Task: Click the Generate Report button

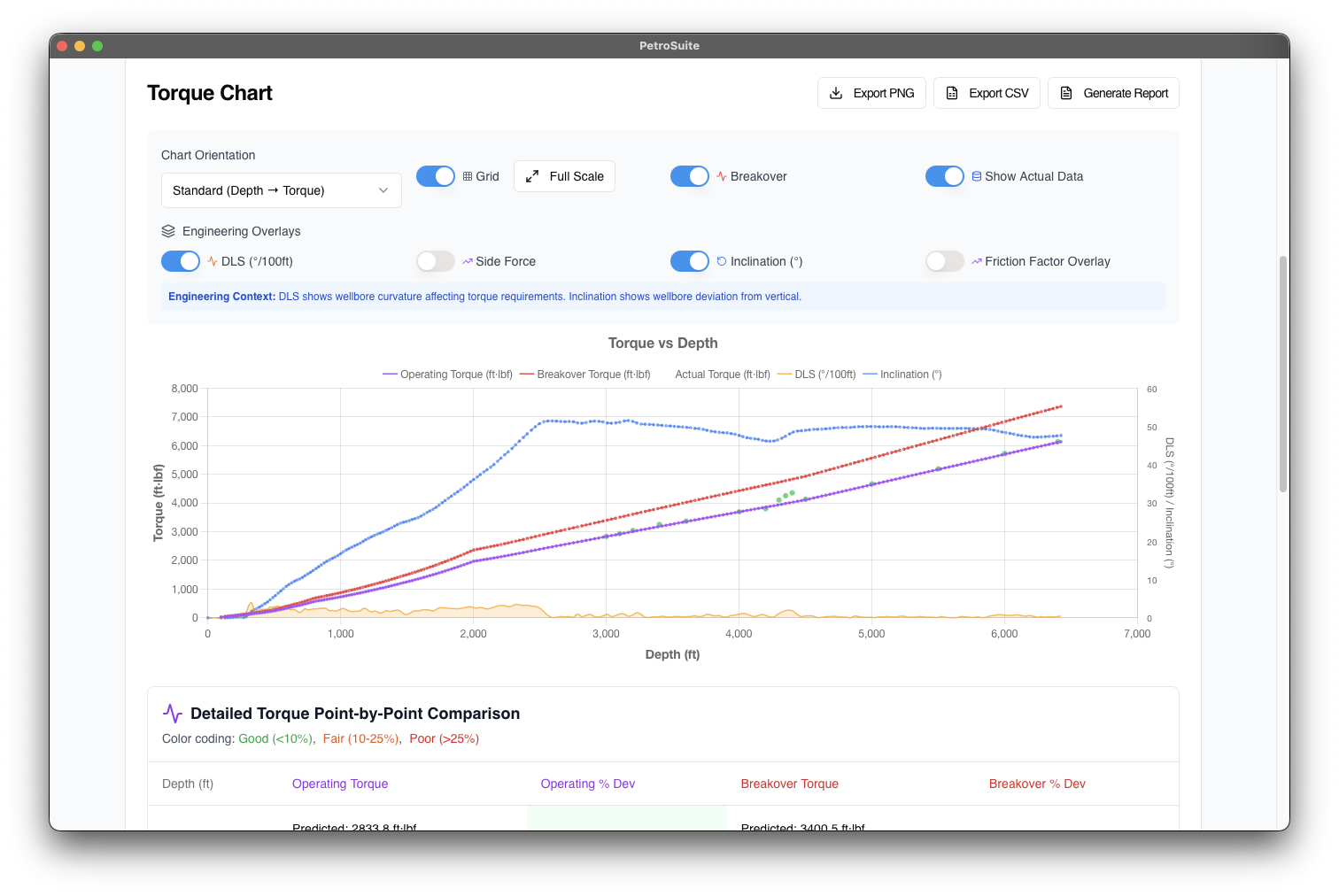Action: [1113, 92]
